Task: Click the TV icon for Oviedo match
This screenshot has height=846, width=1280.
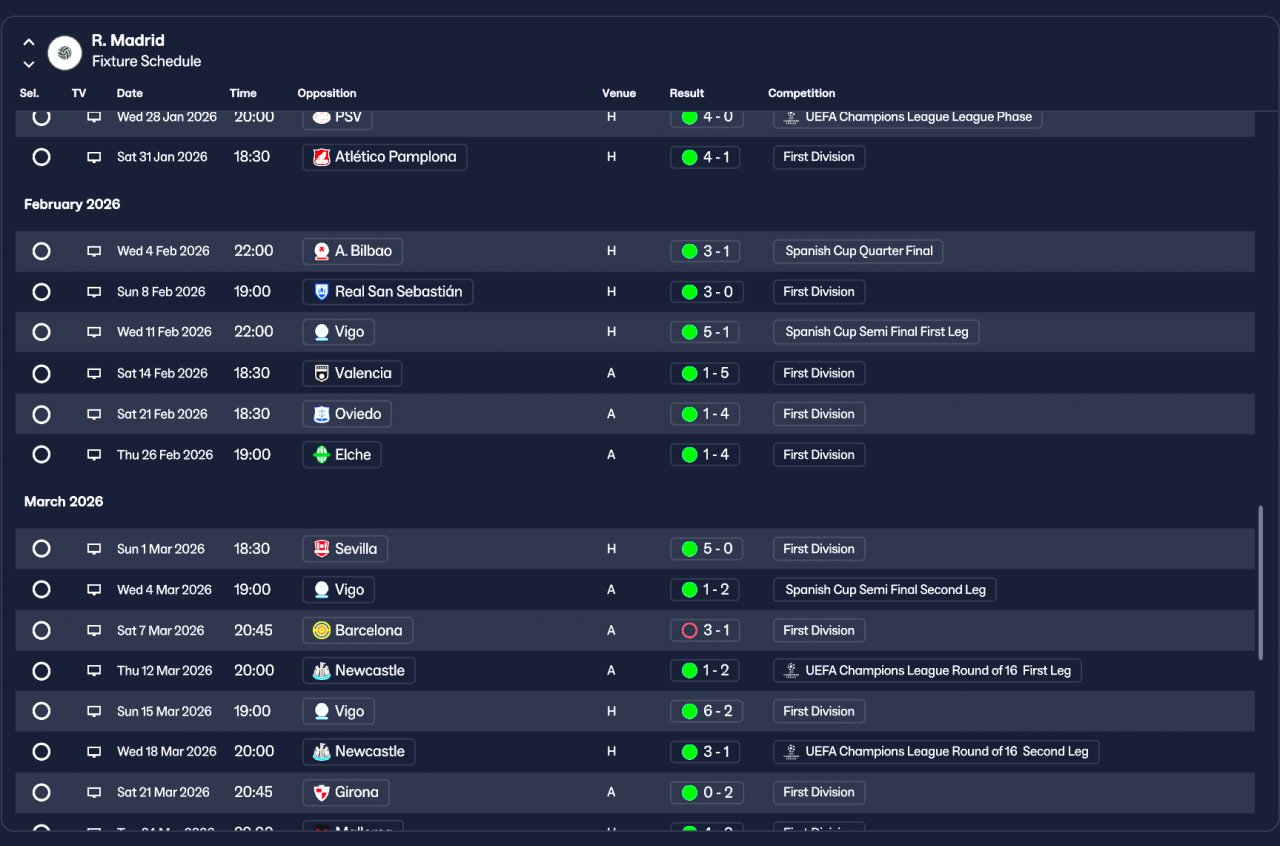Action: tap(94, 414)
